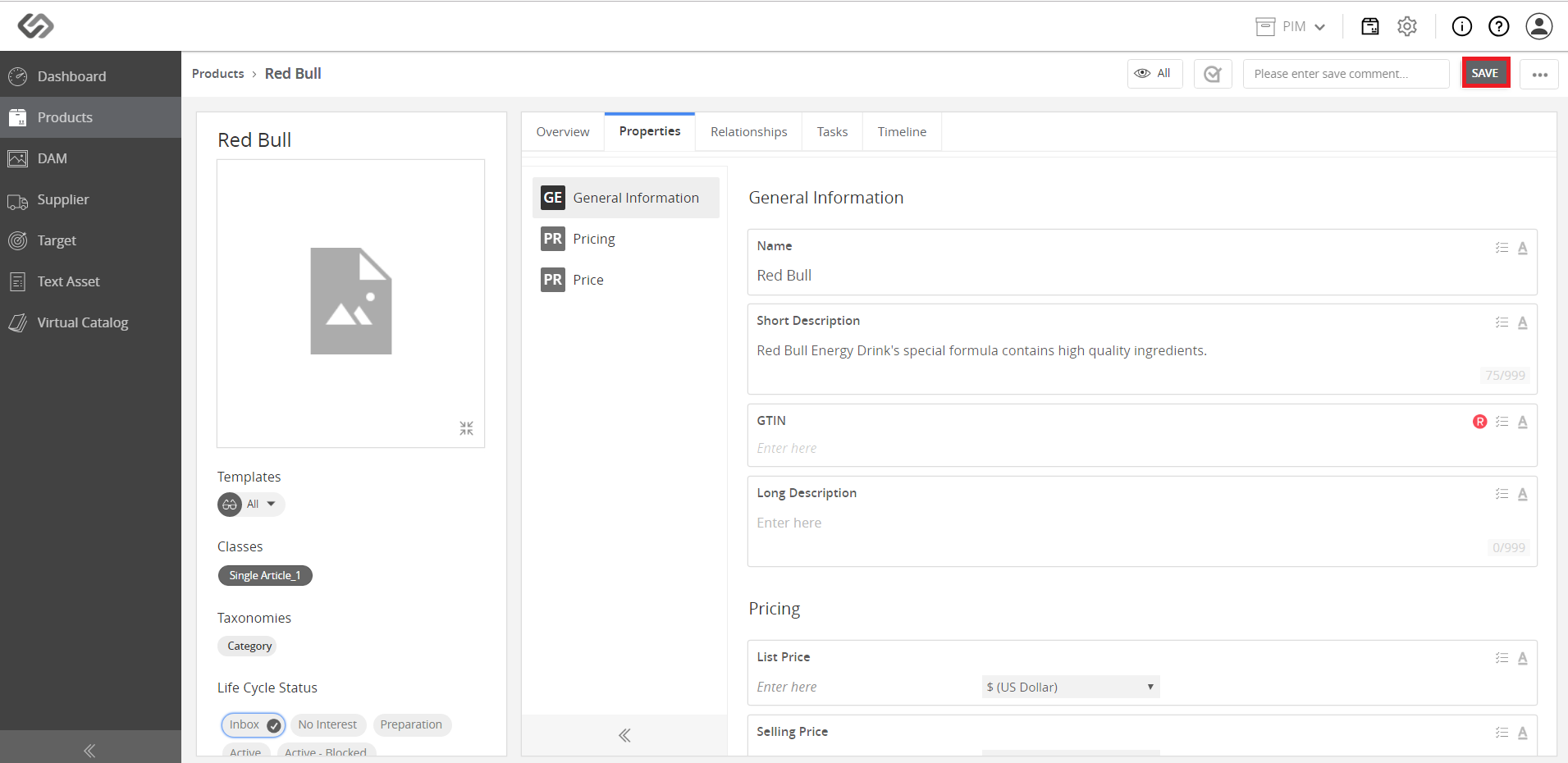
Task: Click the save comment input field
Action: 1346,74
